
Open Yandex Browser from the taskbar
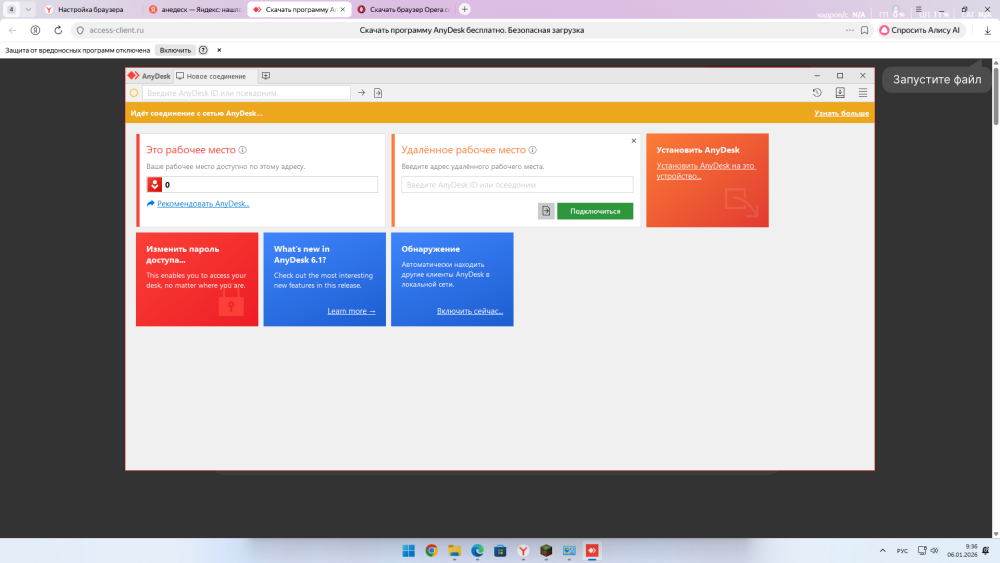tap(523, 551)
